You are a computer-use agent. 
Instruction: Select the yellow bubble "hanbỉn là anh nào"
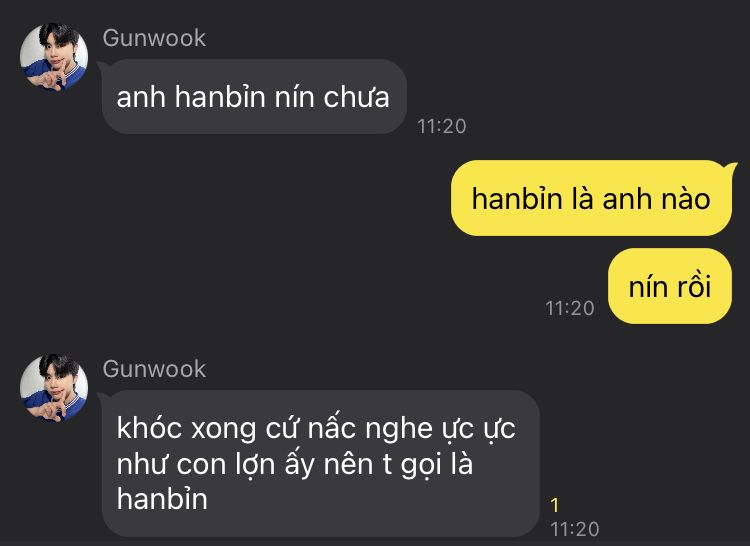(591, 198)
